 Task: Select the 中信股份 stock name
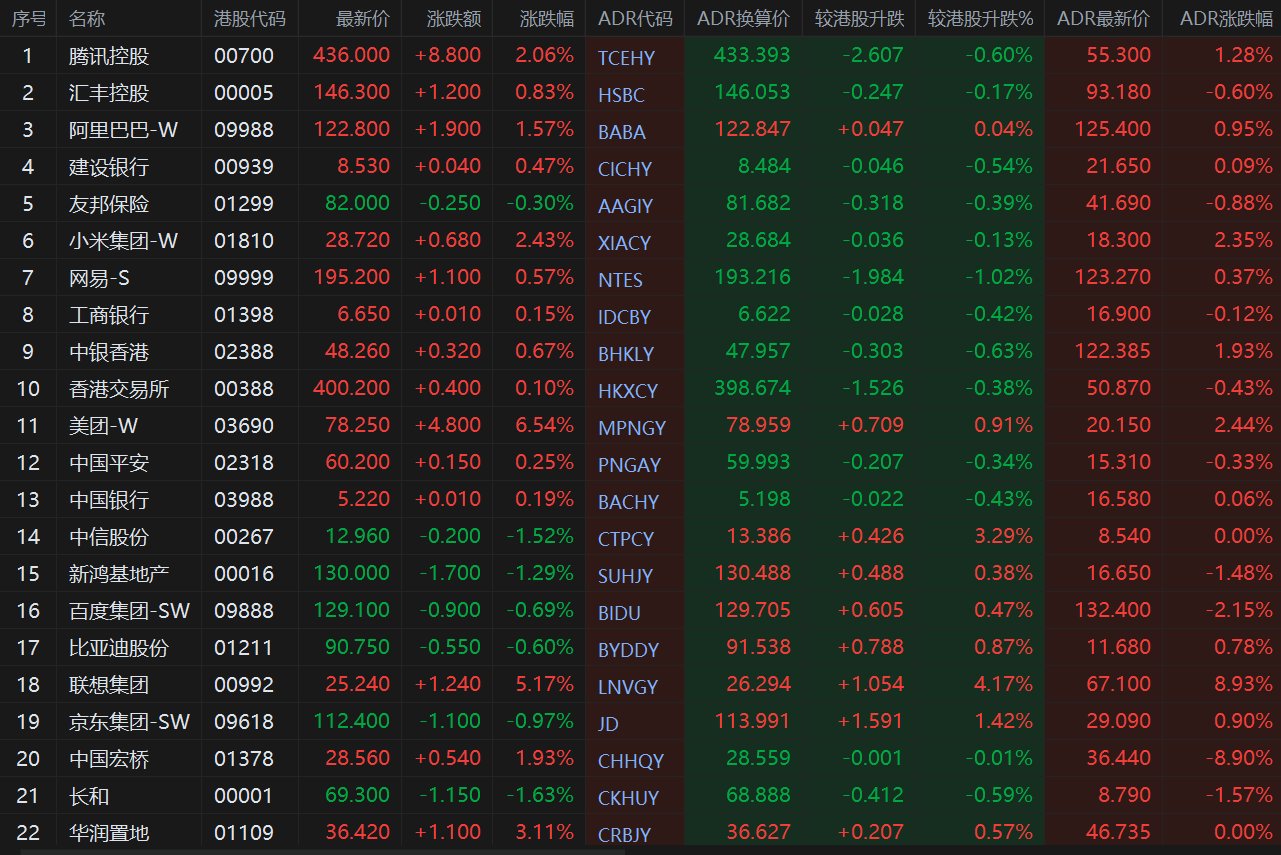click(x=110, y=537)
